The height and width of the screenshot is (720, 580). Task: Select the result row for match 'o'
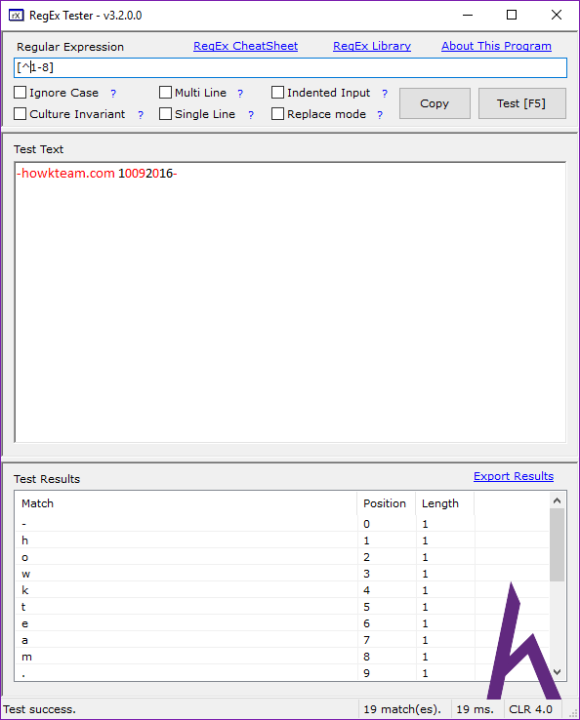pyautogui.click(x=282, y=557)
